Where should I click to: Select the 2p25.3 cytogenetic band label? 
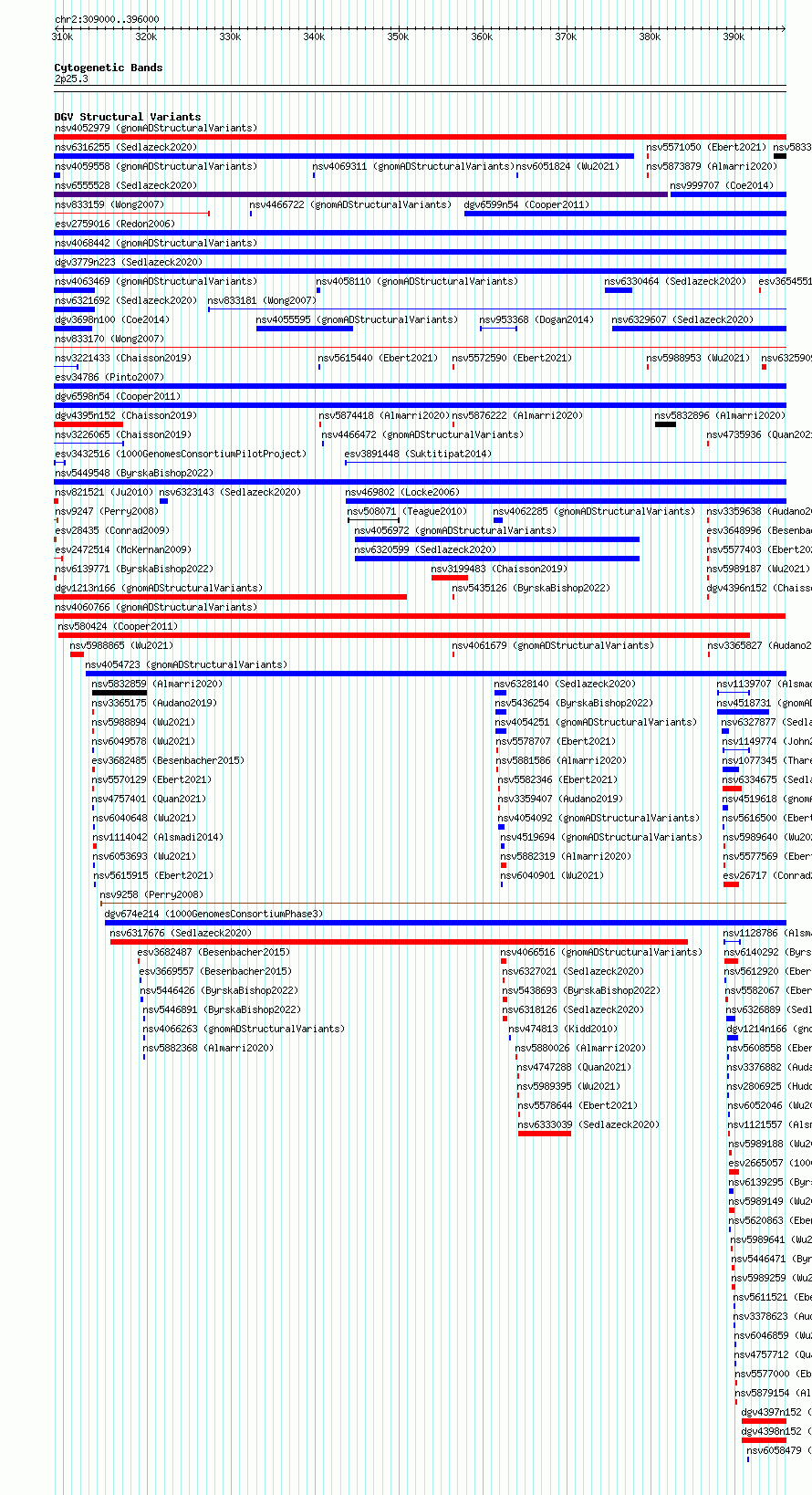coord(71,79)
